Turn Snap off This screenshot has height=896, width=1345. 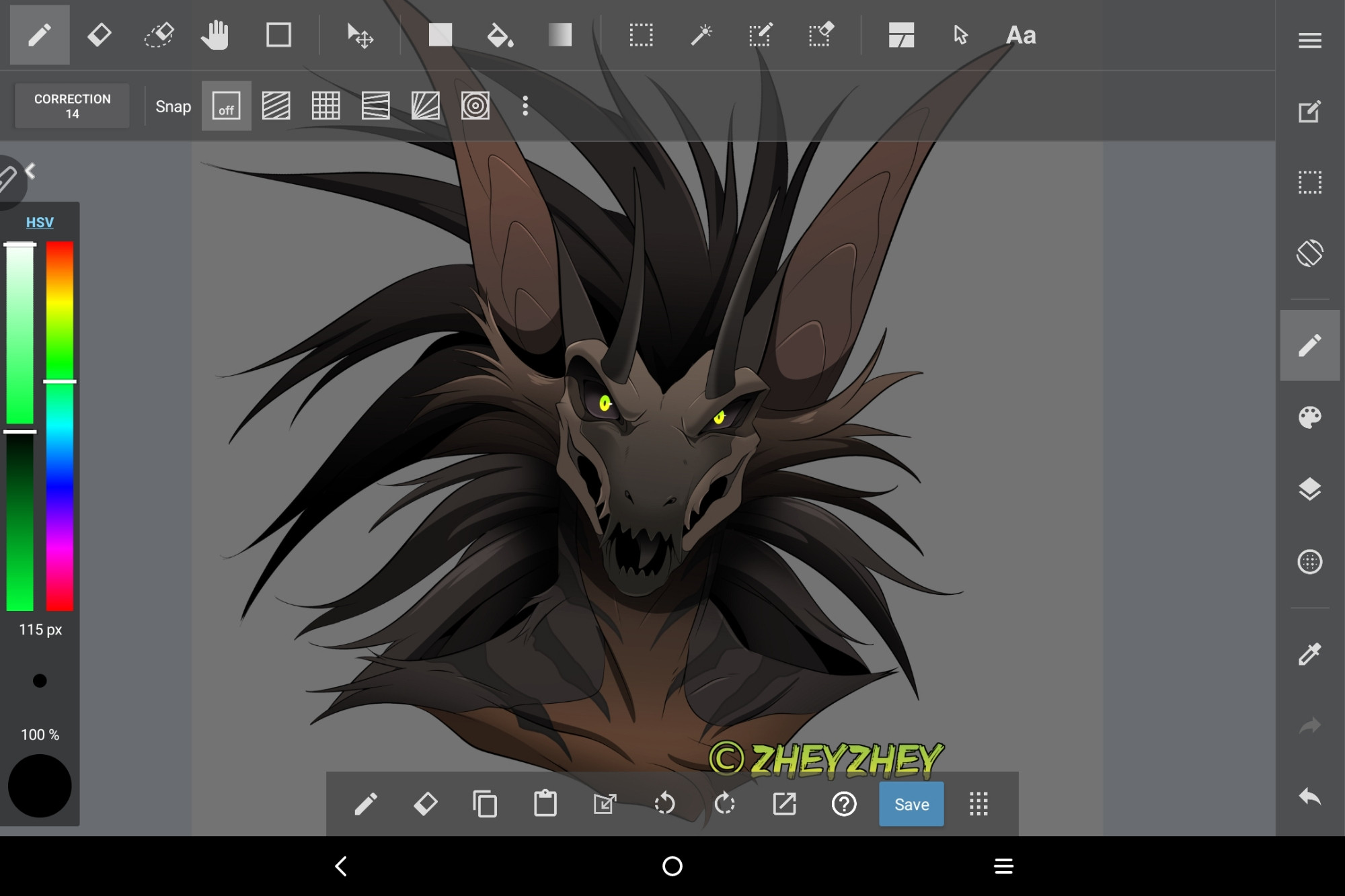[227, 106]
